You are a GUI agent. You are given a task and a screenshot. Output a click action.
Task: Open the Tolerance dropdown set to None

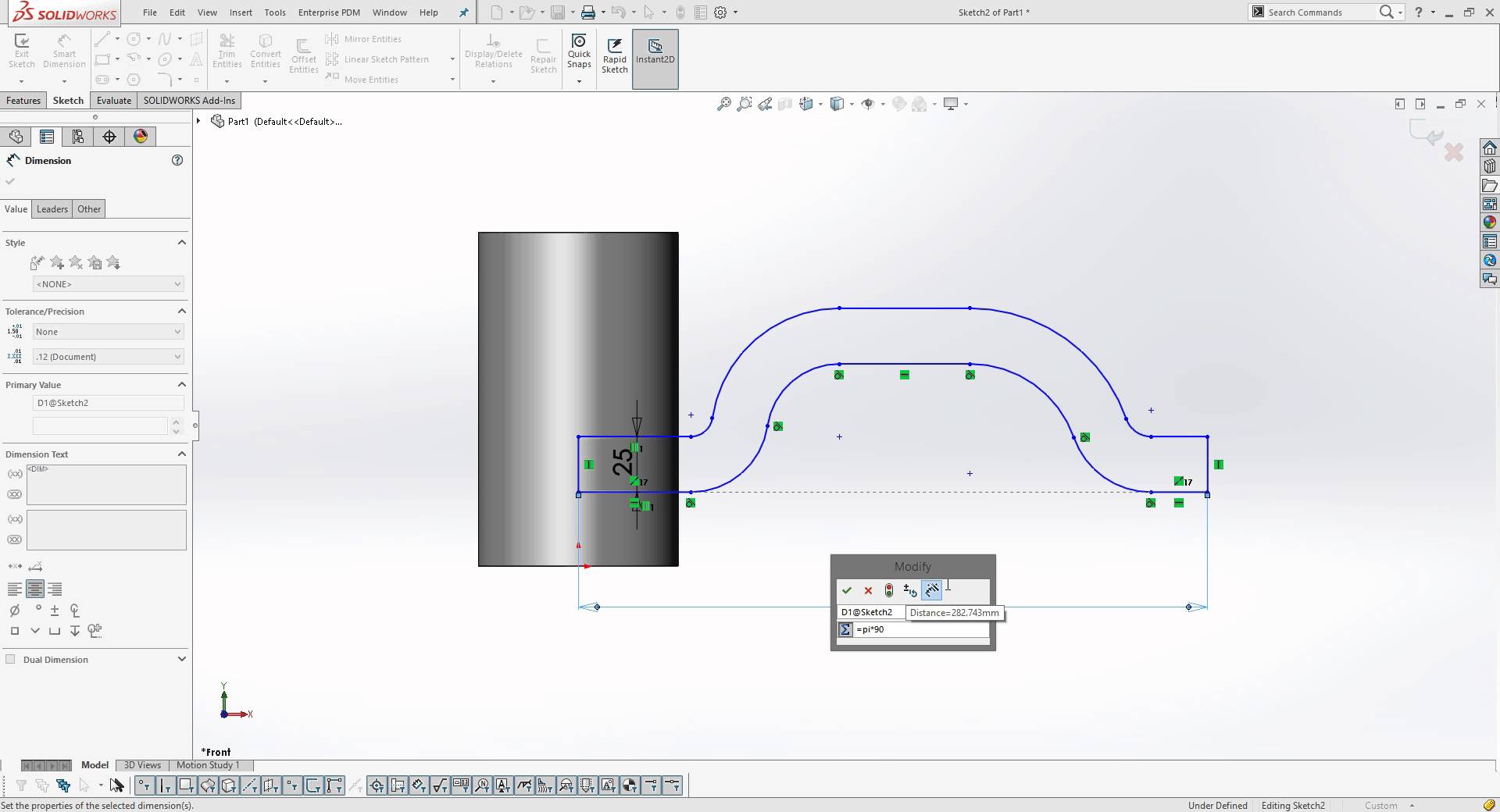click(x=108, y=332)
